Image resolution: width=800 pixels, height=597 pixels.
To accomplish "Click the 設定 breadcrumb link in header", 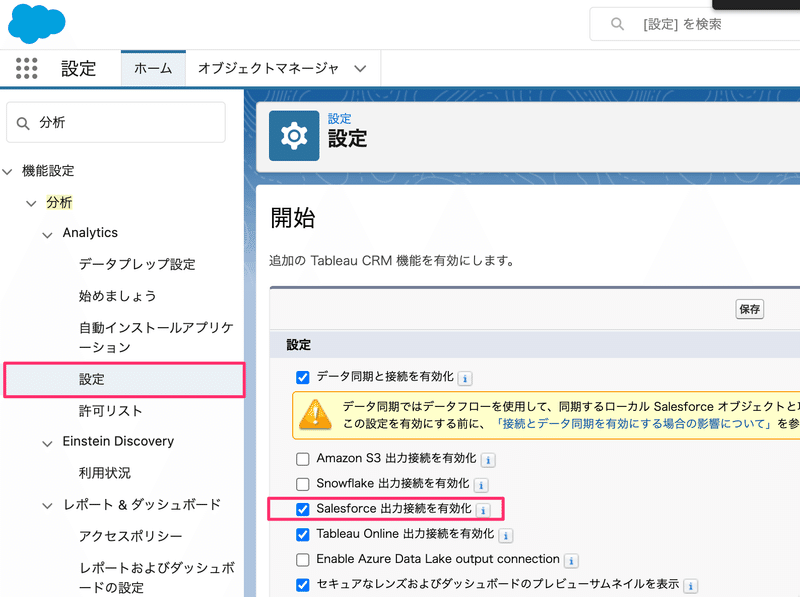I will [x=339, y=119].
